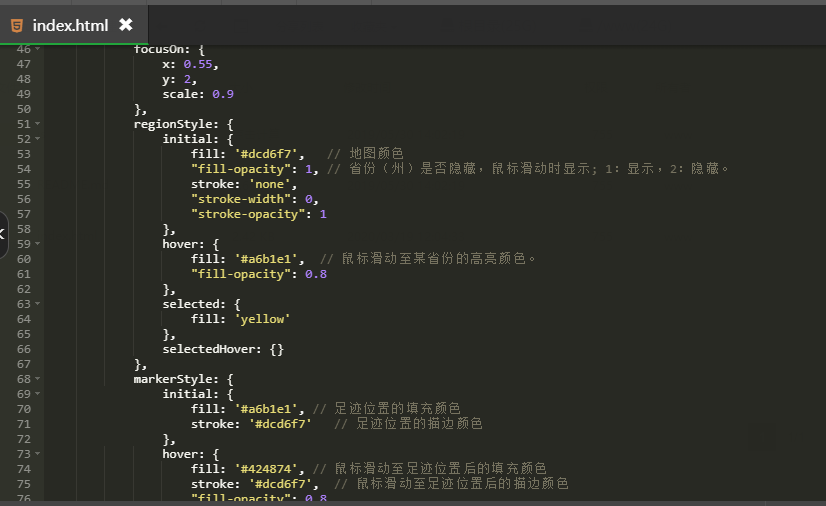The image size is (826, 506).
Task: Collapse the selected block at line 63
Action: coord(38,304)
